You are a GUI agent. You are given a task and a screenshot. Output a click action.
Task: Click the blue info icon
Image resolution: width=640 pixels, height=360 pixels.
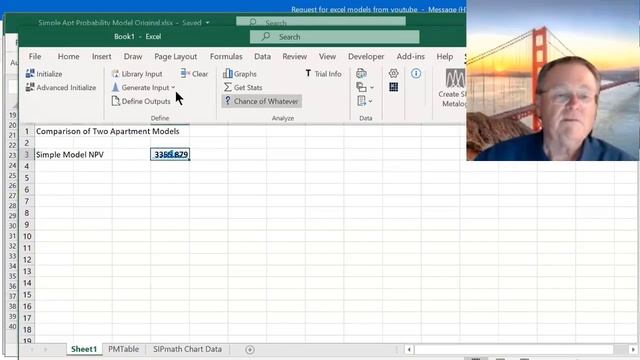click(x=416, y=73)
